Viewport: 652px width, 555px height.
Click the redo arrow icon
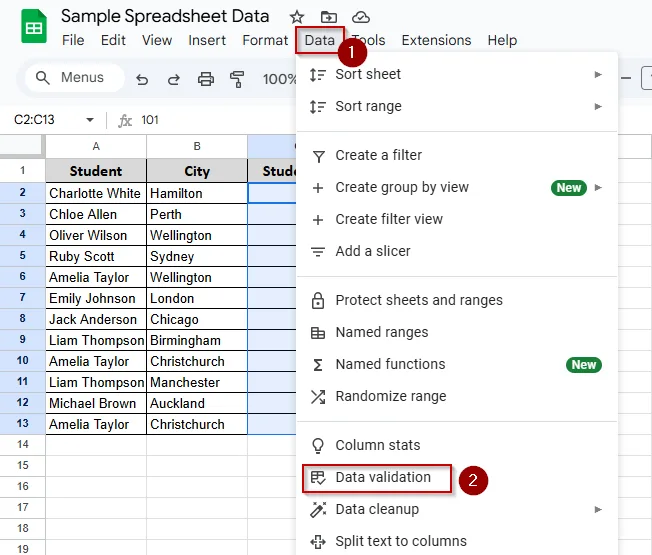pos(174,79)
